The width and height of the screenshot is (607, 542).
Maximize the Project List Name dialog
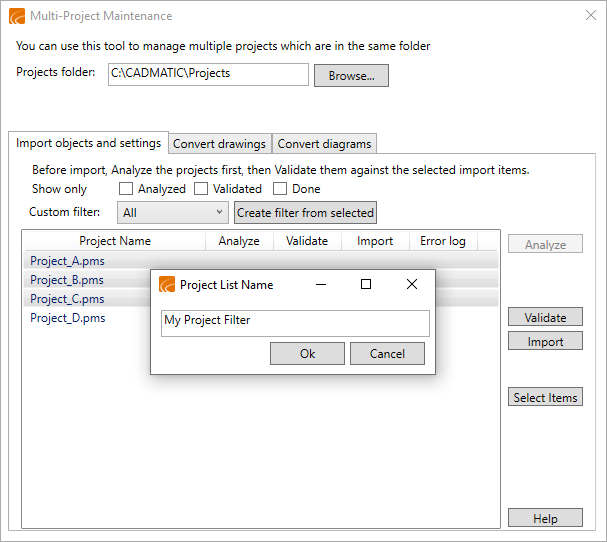pyautogui.click(x=366, y=285)
